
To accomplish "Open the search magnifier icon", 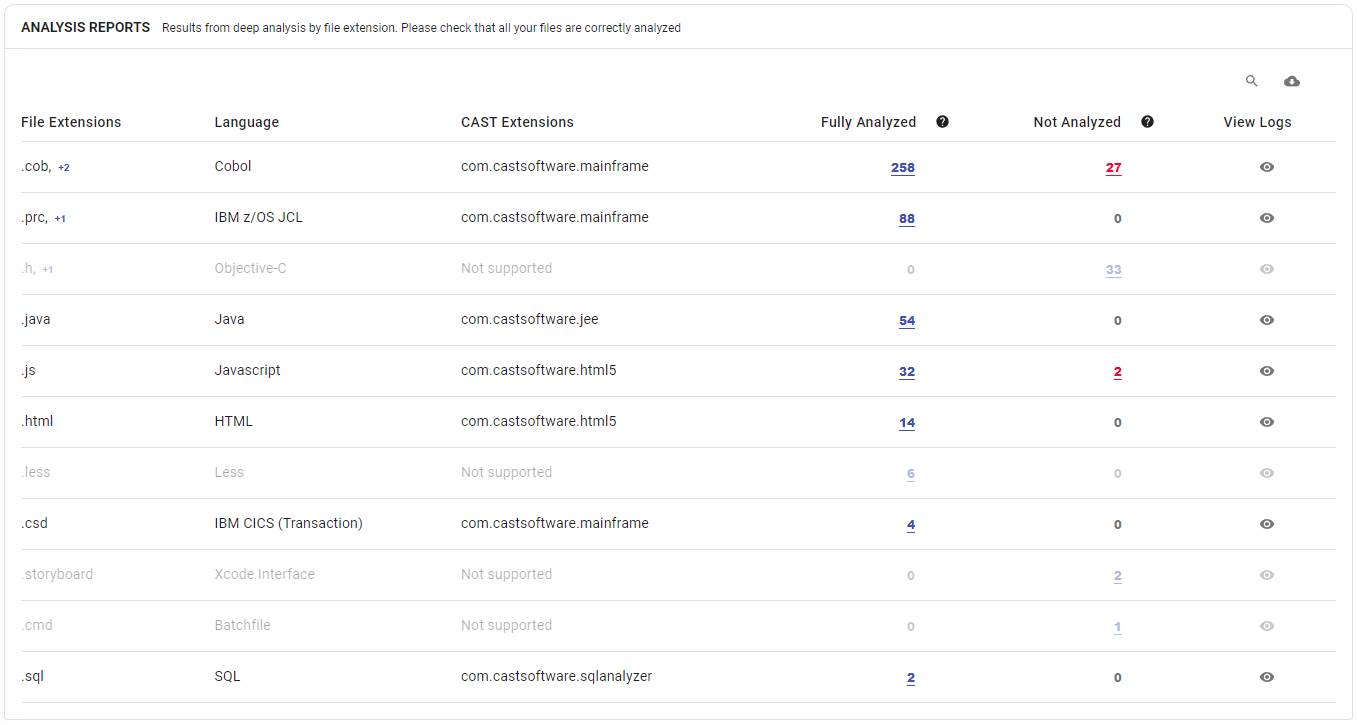I will [1251, 81].
